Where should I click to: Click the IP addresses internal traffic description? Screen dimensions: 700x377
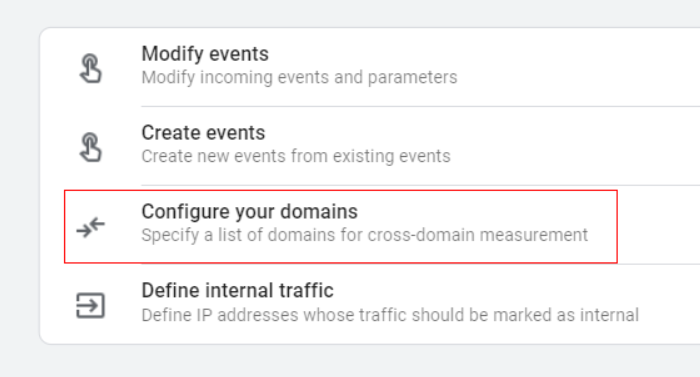[x=390, y=315]
